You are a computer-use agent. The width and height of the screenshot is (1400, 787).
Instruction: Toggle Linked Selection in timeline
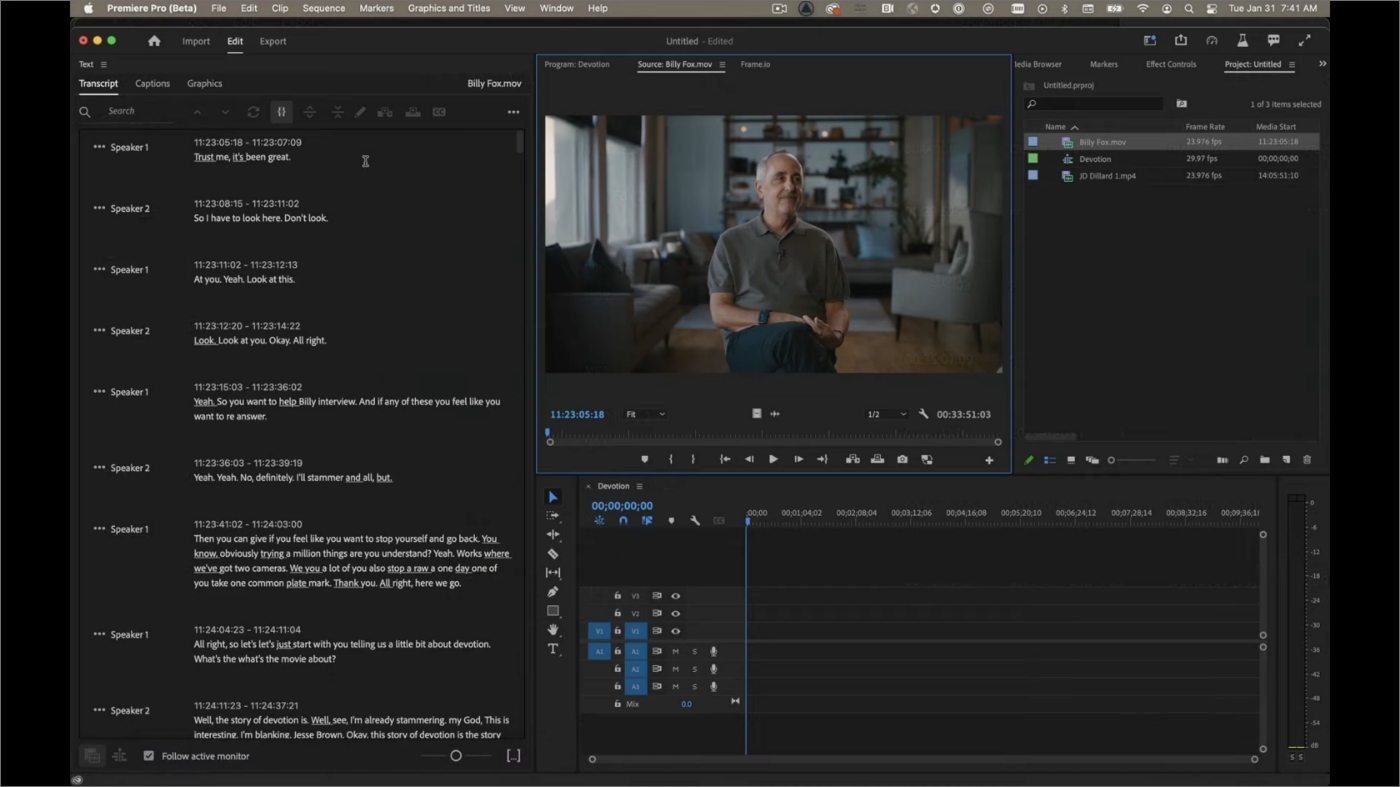pos(647,521)
